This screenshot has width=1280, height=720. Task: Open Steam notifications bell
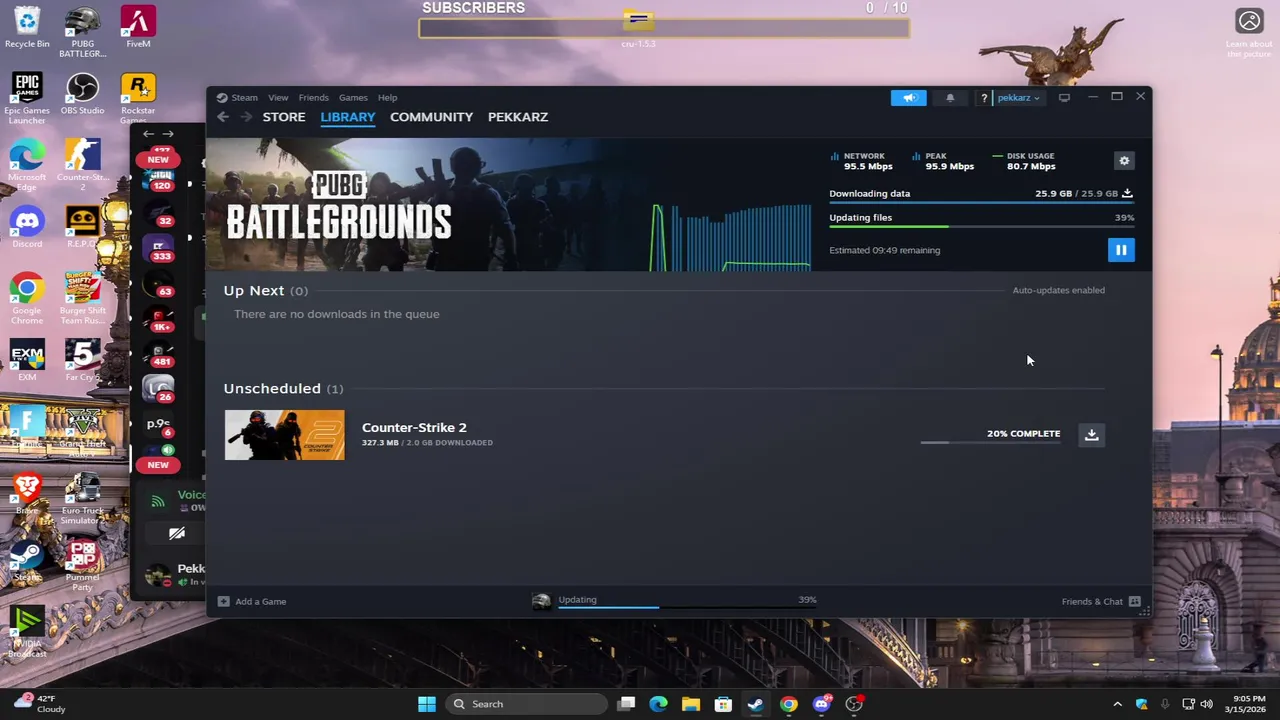coord(950,97)
